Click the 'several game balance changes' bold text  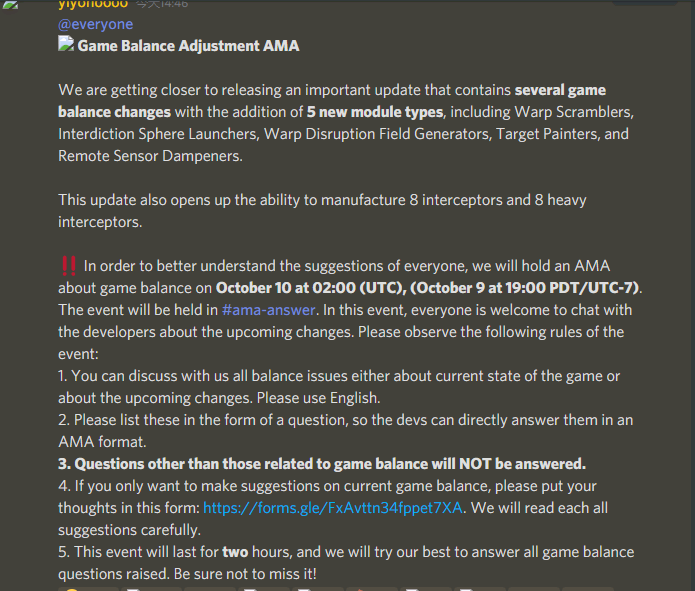332,101
